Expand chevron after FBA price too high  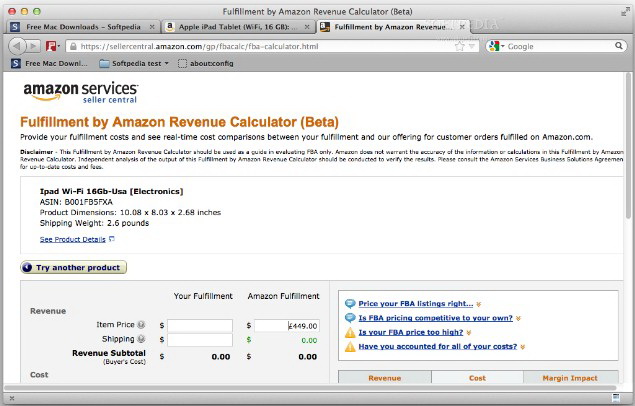pos(469,333)
